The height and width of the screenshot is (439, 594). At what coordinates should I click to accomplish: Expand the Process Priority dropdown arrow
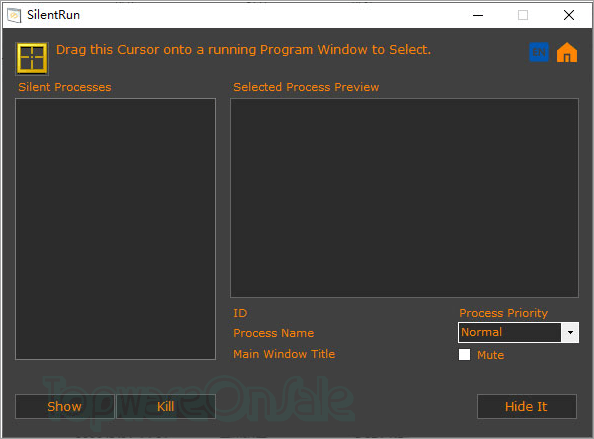point(570,332)
